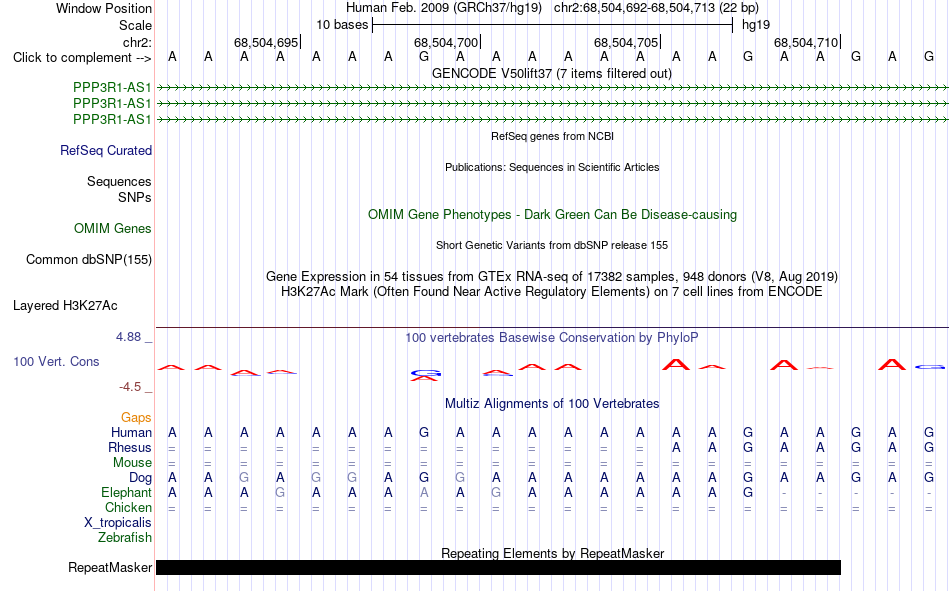Select the Mouse alignment row label
The width and height of the screenshot is (950, 591).
tap(132, 462)
